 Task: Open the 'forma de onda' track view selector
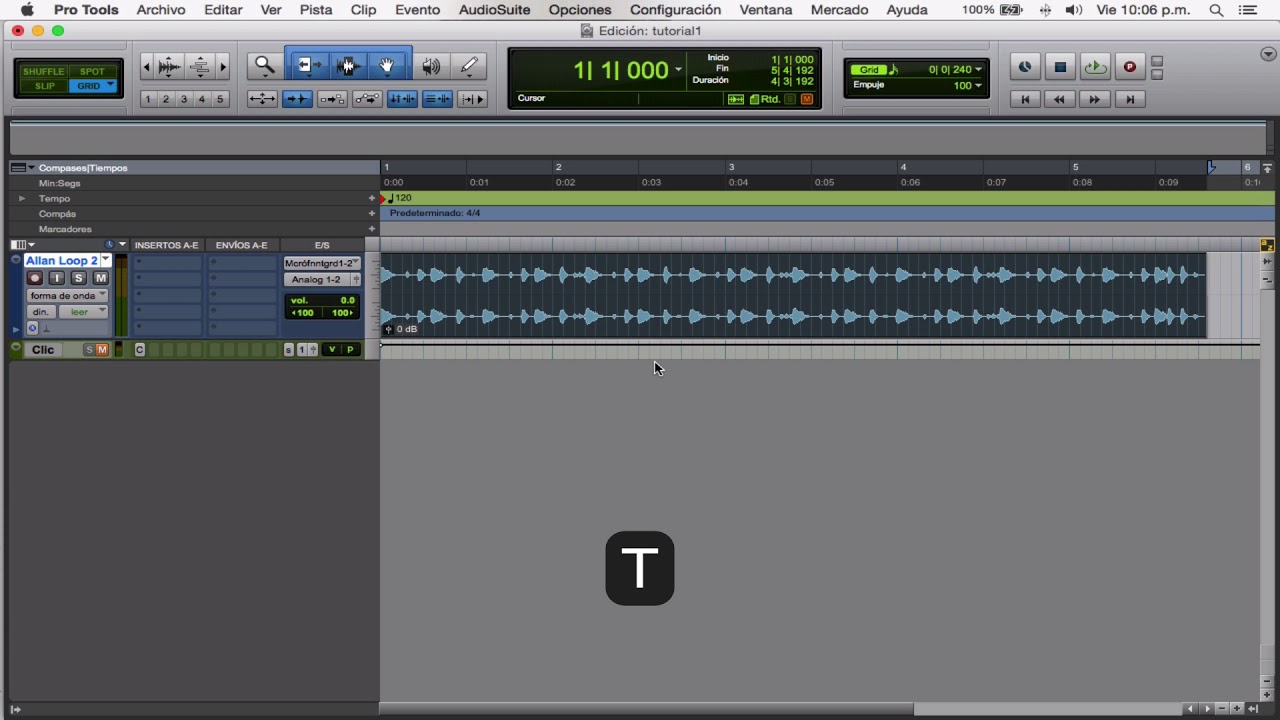[67, 296]
